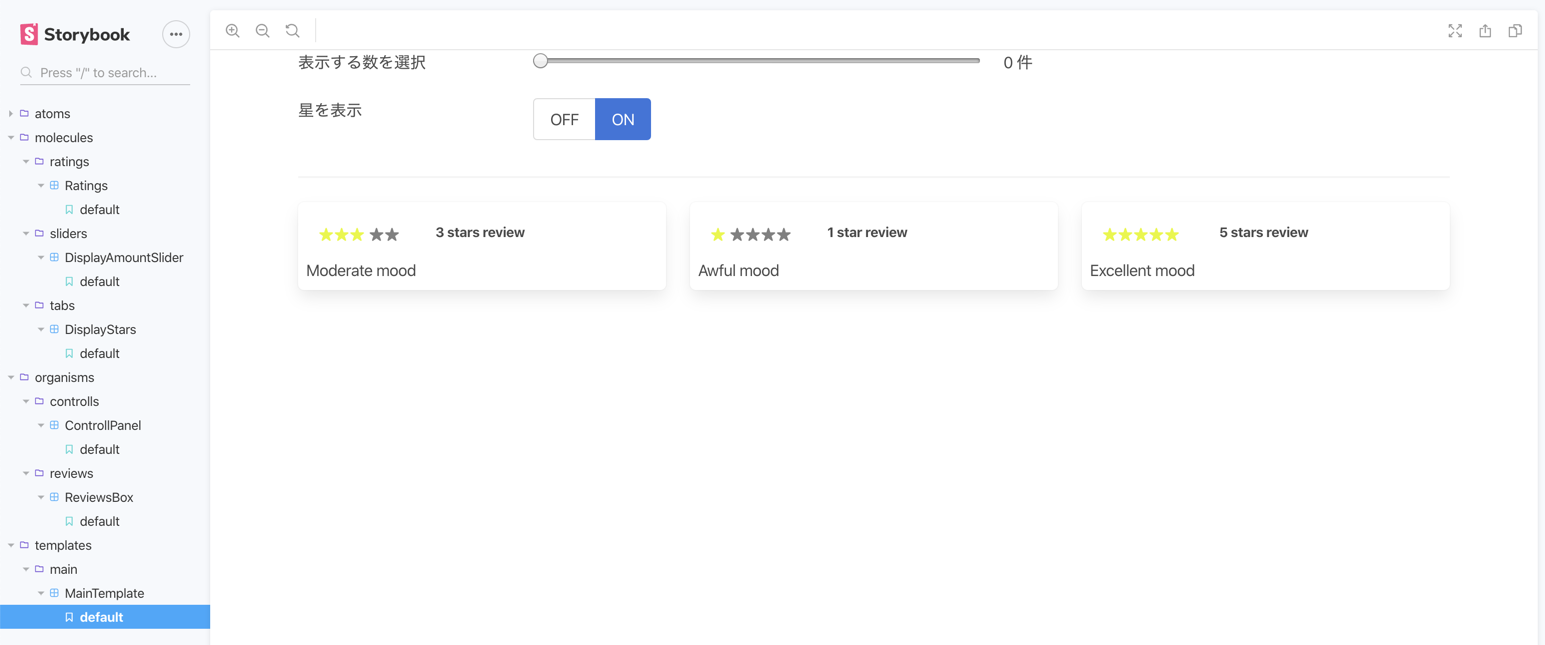This screenshot has width=1545, height=645.
Task: Collapse the organisms folder arrow
Action: [11, 378]
